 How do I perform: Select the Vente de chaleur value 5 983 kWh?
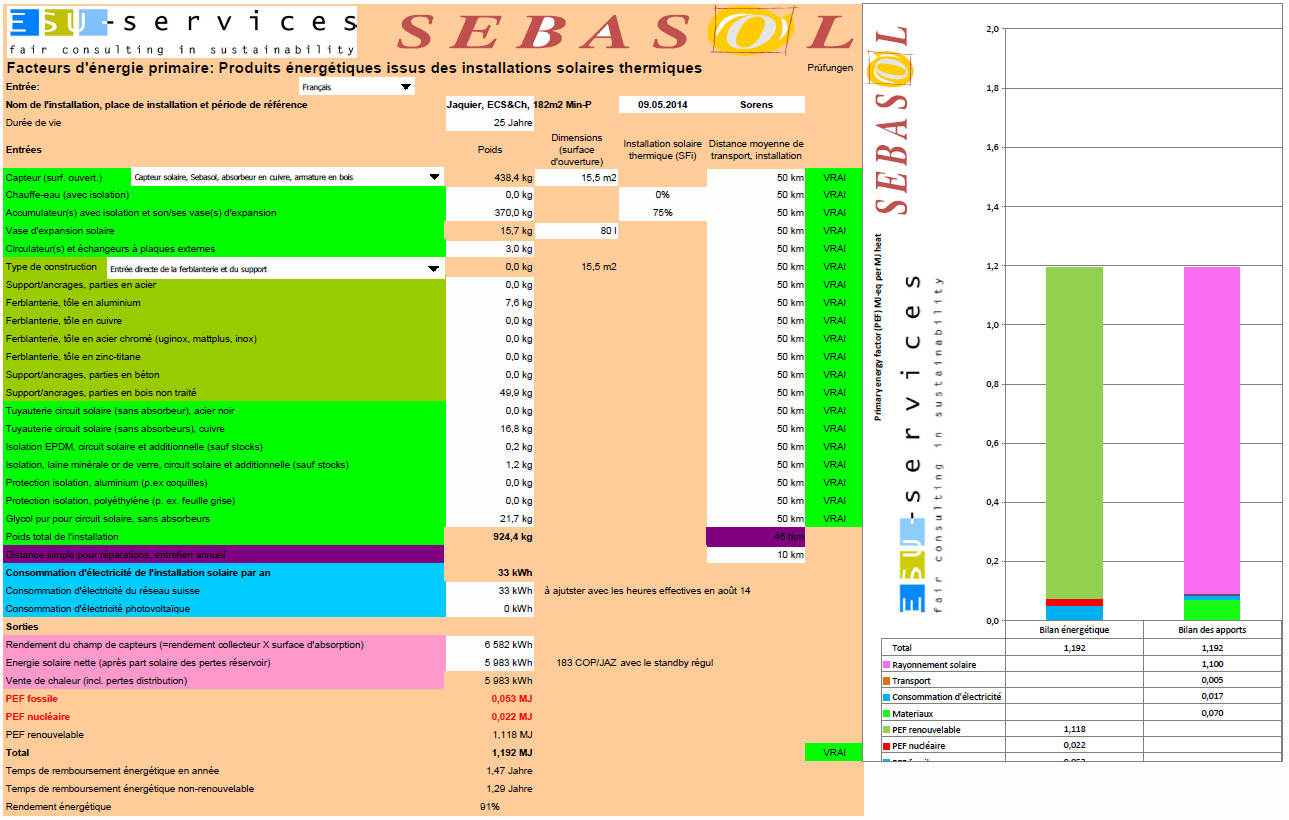point(490,681)
